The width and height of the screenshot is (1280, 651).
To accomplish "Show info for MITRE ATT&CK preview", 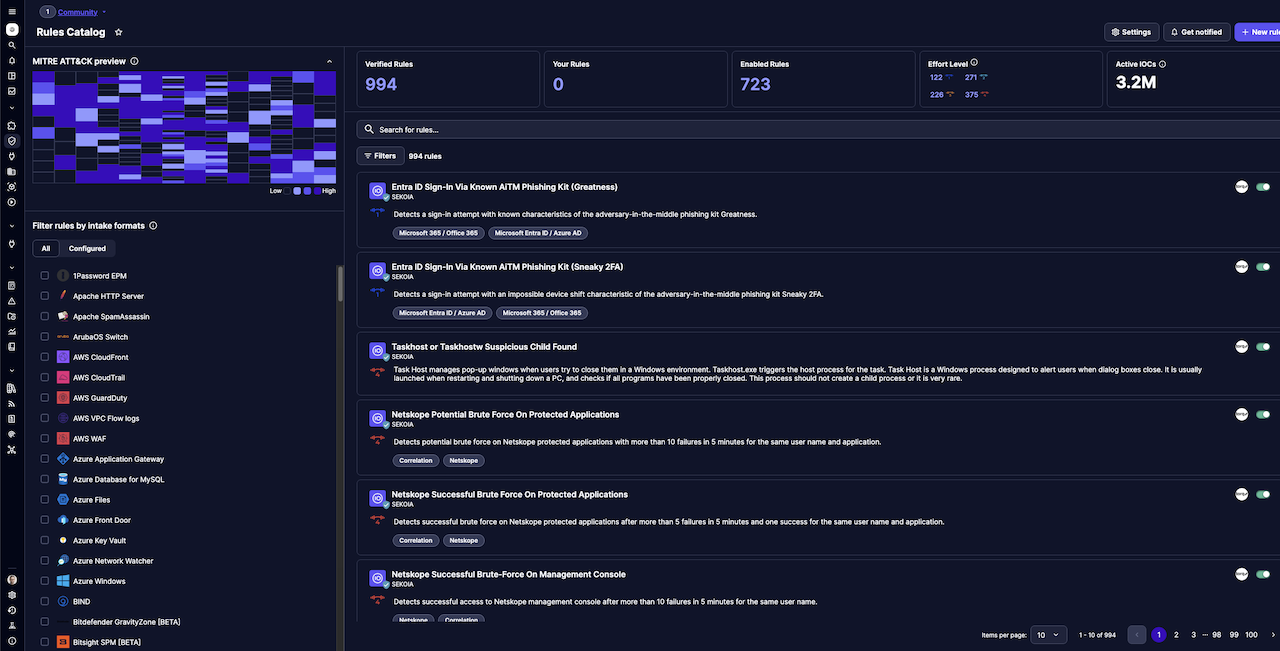I will (x=134, y=61).
